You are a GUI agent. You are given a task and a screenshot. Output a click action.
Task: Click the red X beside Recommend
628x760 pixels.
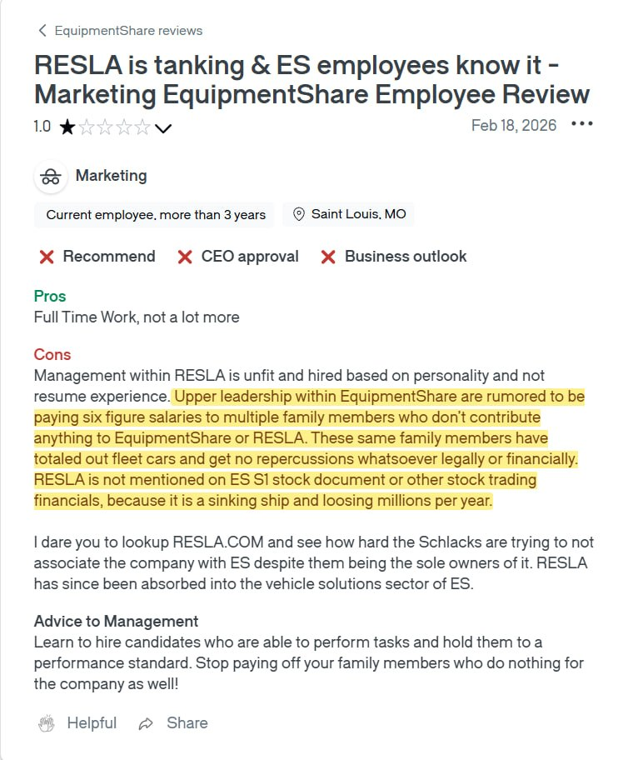(x=47, y=257)
